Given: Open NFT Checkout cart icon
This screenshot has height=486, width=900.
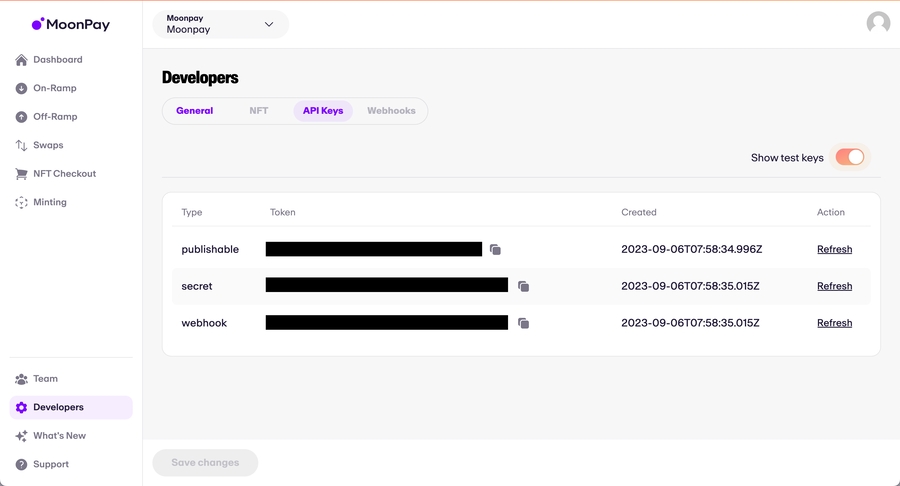Looking at the screenshot, I should click(21, 174).
